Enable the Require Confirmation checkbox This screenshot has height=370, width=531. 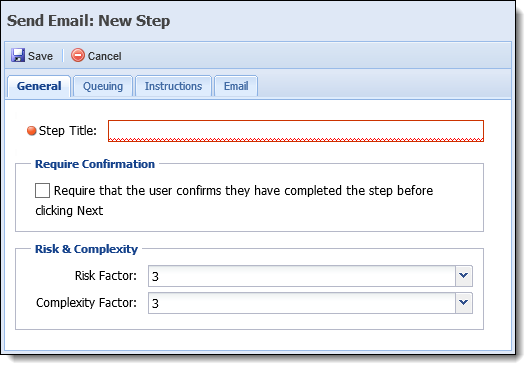[42, 190]
